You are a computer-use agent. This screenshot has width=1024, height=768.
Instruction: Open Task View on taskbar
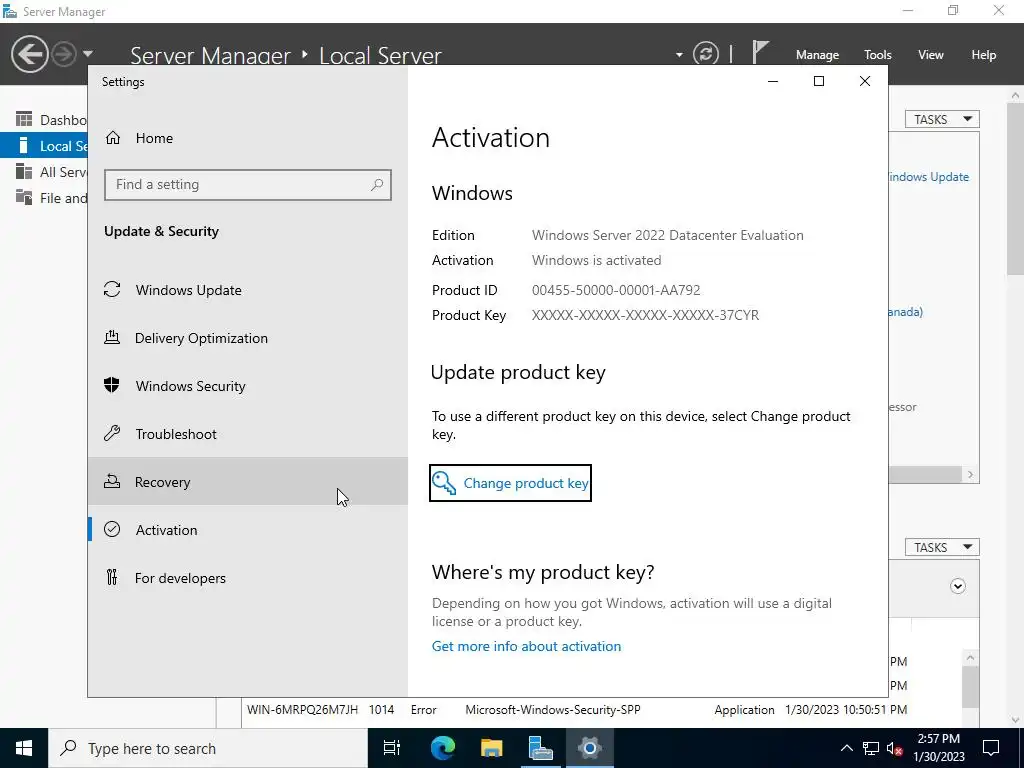click(392, 748)
